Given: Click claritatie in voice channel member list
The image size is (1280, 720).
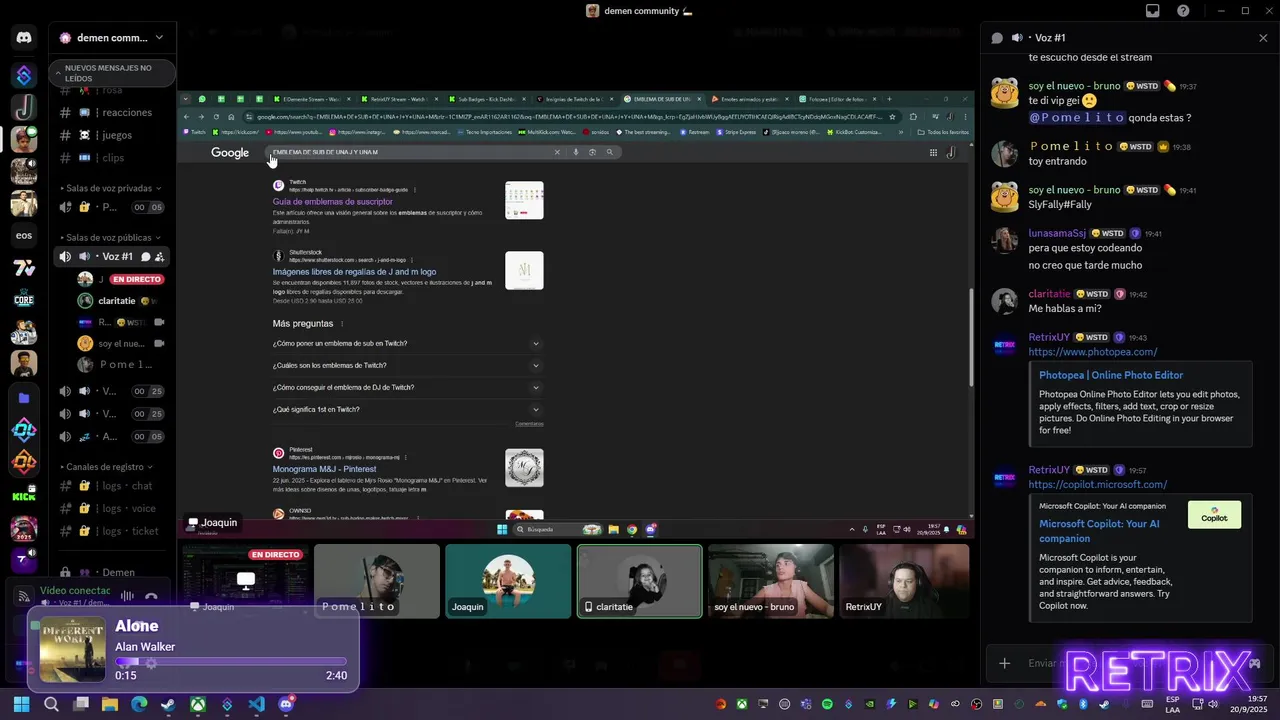Looking at the screenshot, I should click(x=117, y=301).
